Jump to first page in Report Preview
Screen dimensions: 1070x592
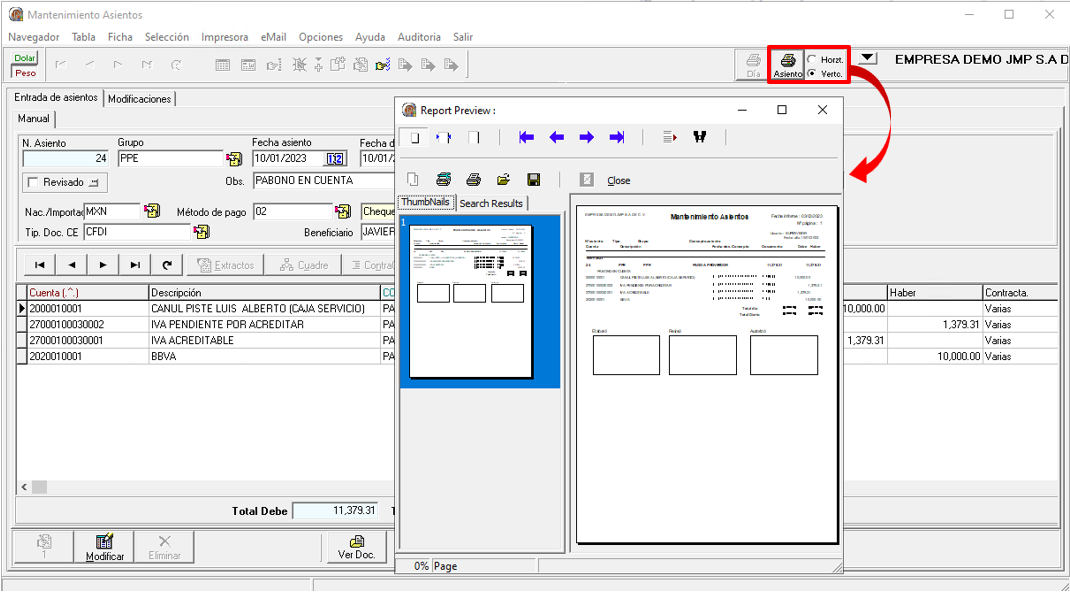[526, 137]
